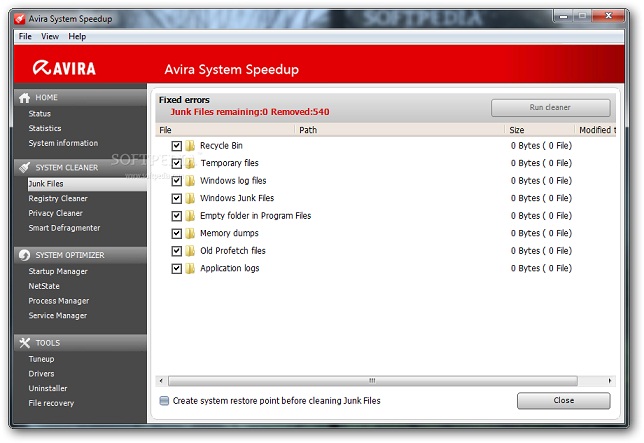Click the Old Prefetch files label
Screen dimensions: 644x443
pos(233,251)
